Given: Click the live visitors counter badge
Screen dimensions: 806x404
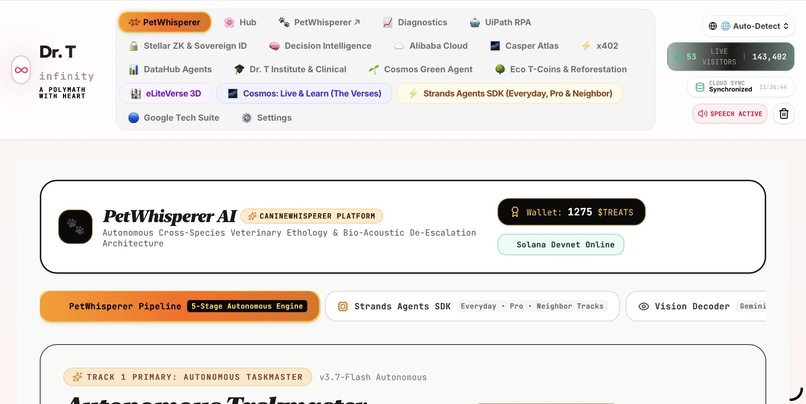Looking at the screenshot, I should (x=730, y=57).
